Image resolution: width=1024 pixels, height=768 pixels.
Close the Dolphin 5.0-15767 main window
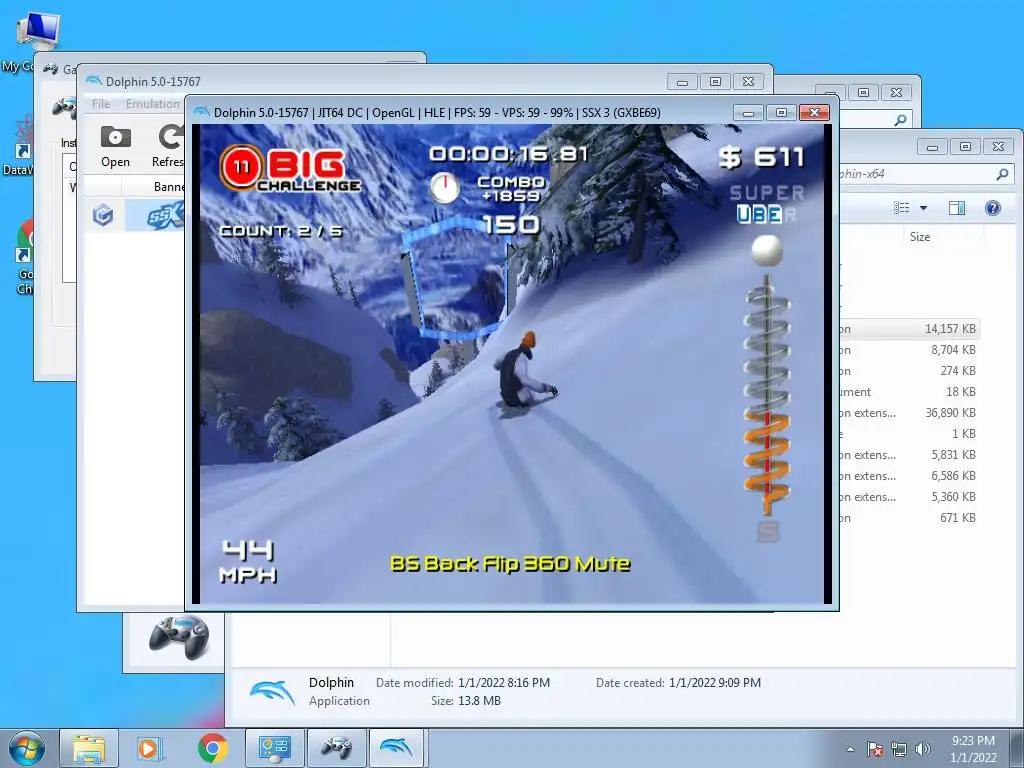(x=748, y=82)
